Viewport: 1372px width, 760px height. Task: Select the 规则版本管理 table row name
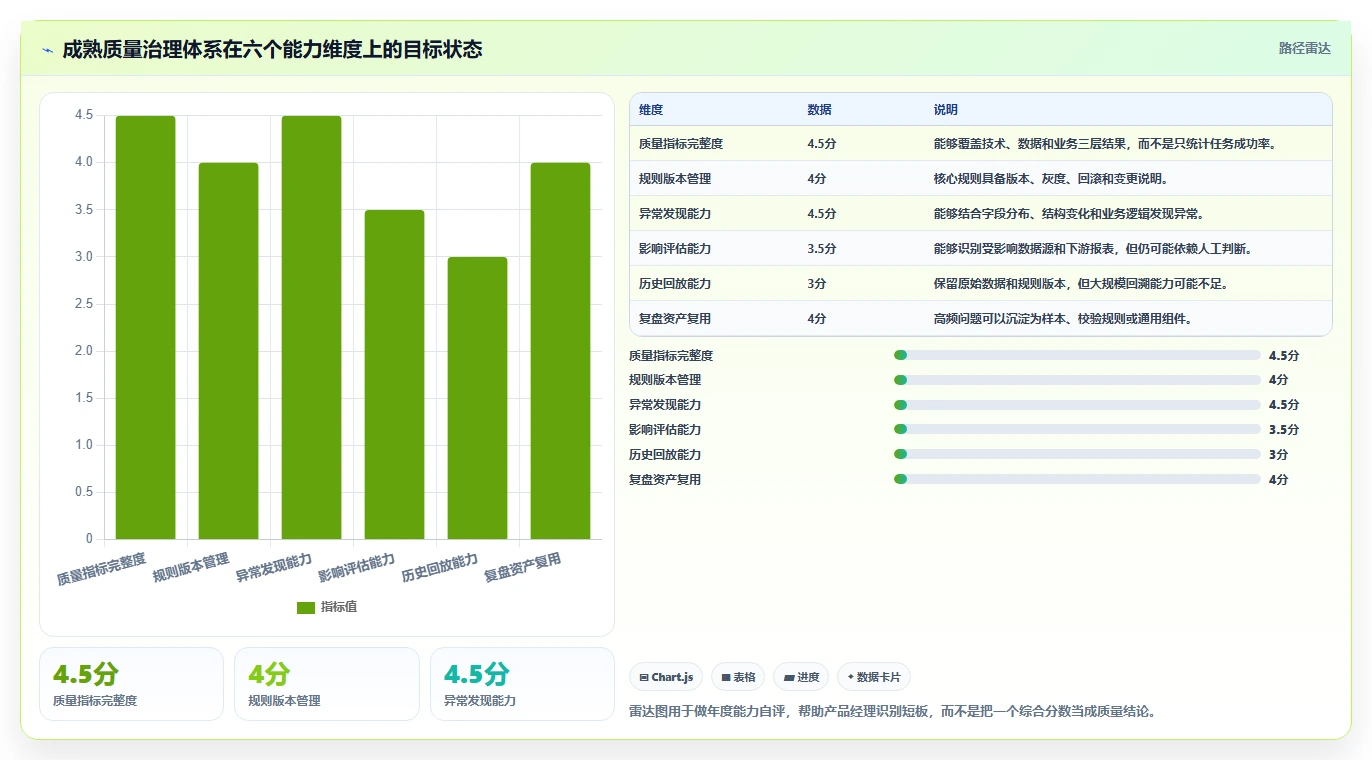pos(675,179)
